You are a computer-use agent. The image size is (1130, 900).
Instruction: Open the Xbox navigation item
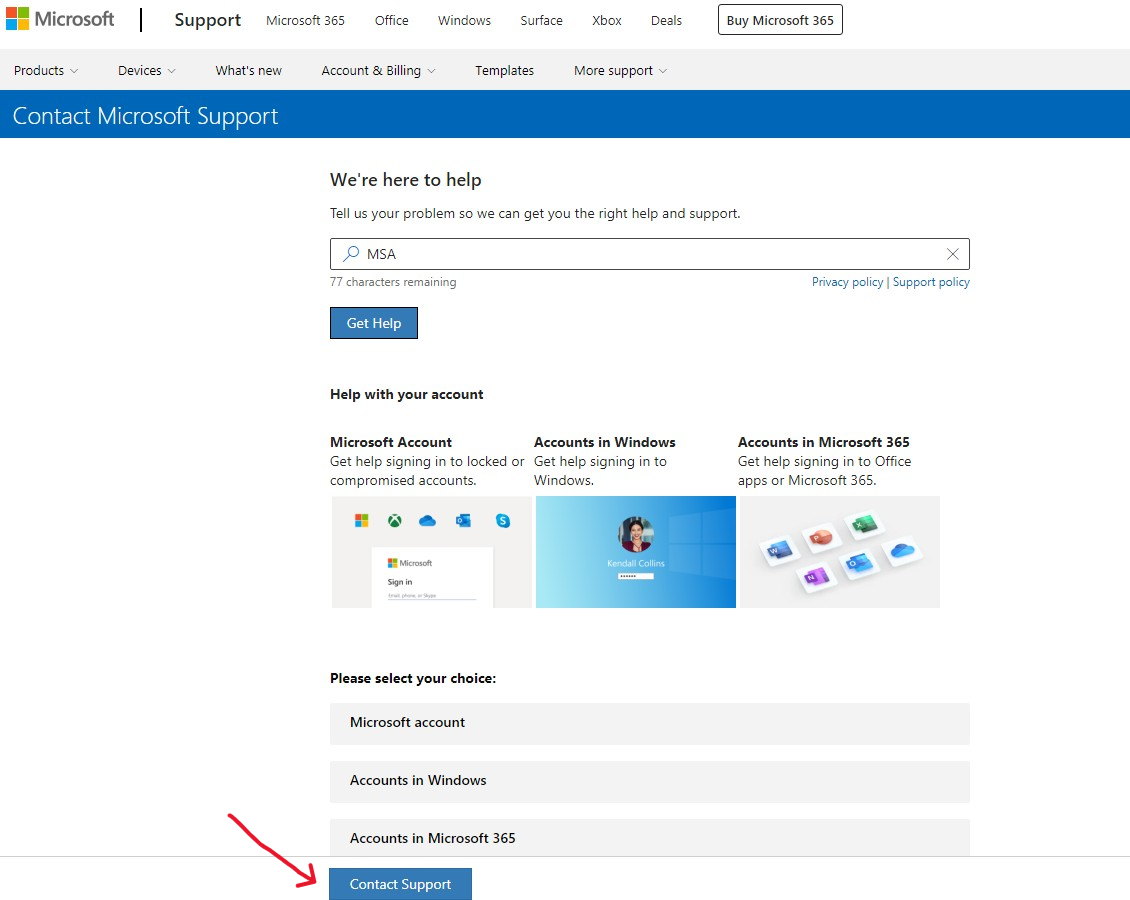click(x=606, y=20)
